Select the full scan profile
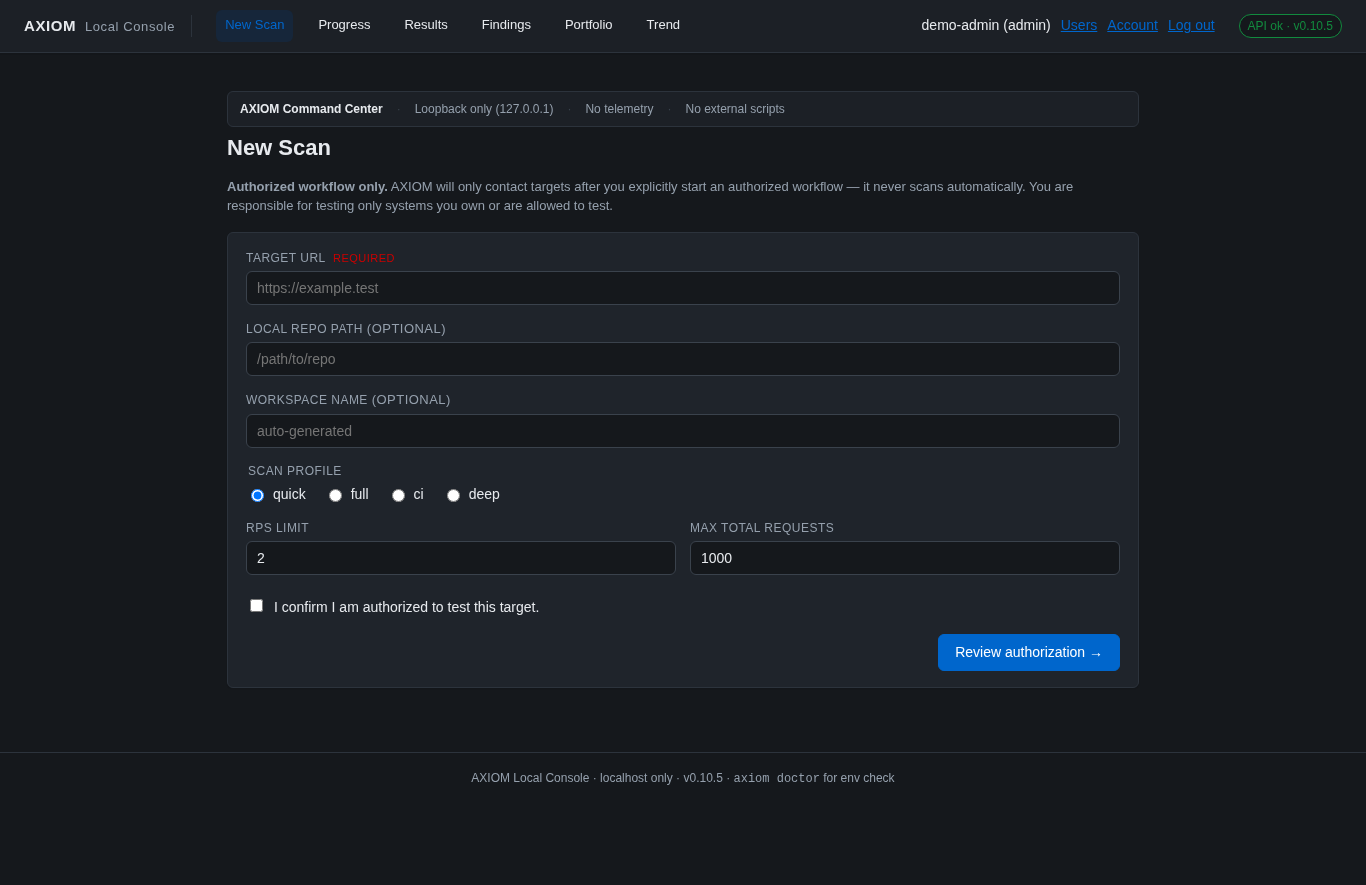 pos(336,495)
